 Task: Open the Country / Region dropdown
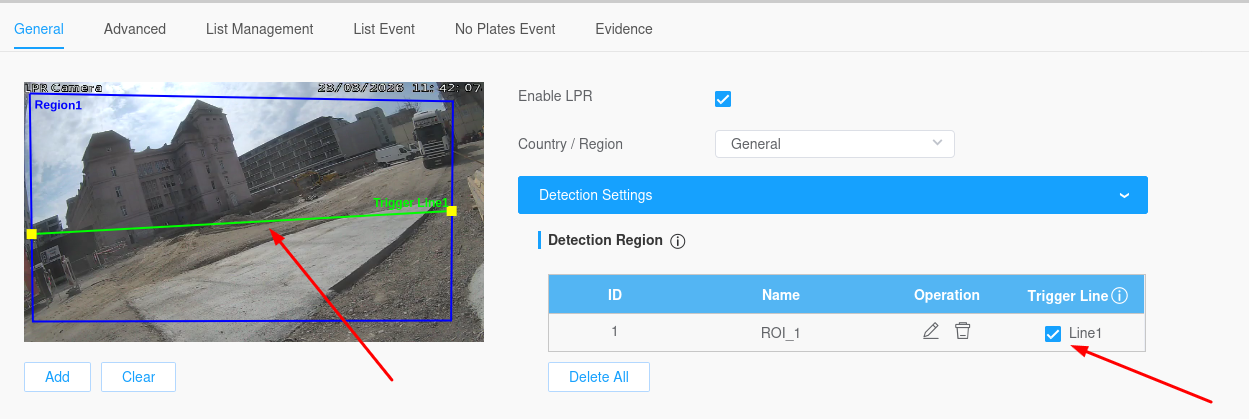click(834, 144)
